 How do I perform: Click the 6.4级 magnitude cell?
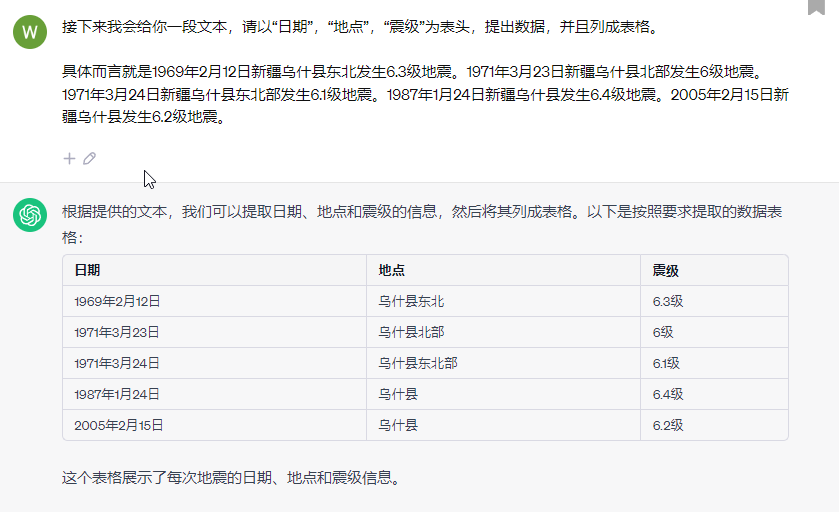coord(667,395)
